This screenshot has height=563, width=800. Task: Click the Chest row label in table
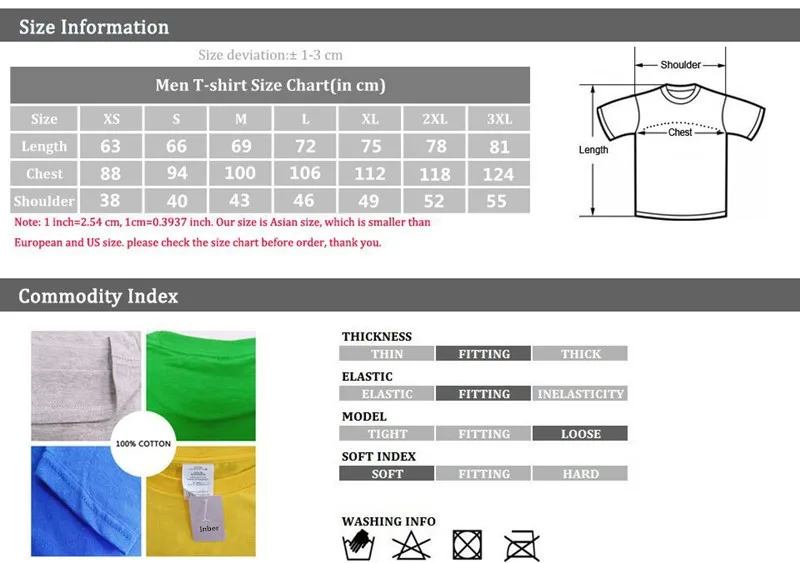44,174
